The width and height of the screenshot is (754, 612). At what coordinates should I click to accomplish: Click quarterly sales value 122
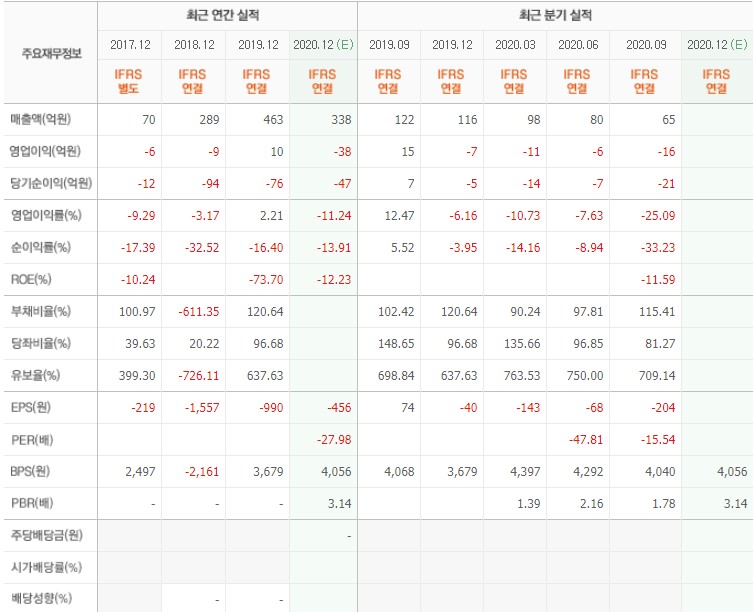coord(404,120)
